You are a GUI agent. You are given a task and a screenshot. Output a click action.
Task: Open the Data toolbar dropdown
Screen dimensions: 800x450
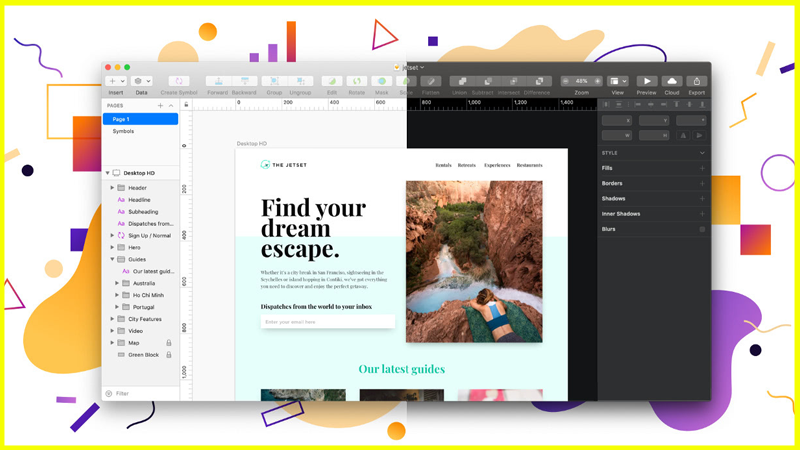point(141,81)
